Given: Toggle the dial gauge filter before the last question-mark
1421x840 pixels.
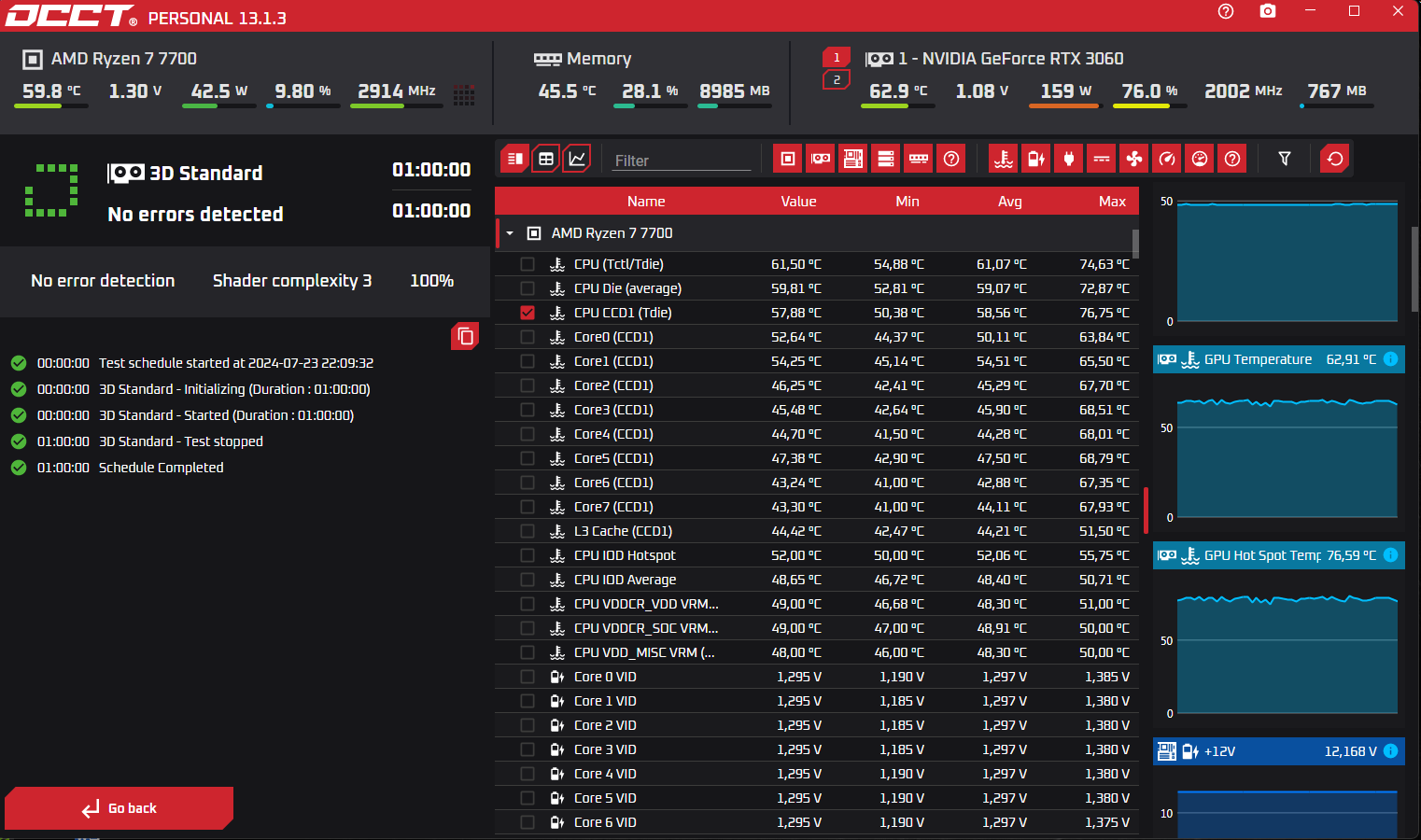Looking at the screenshot, I should pos(1200,159).
